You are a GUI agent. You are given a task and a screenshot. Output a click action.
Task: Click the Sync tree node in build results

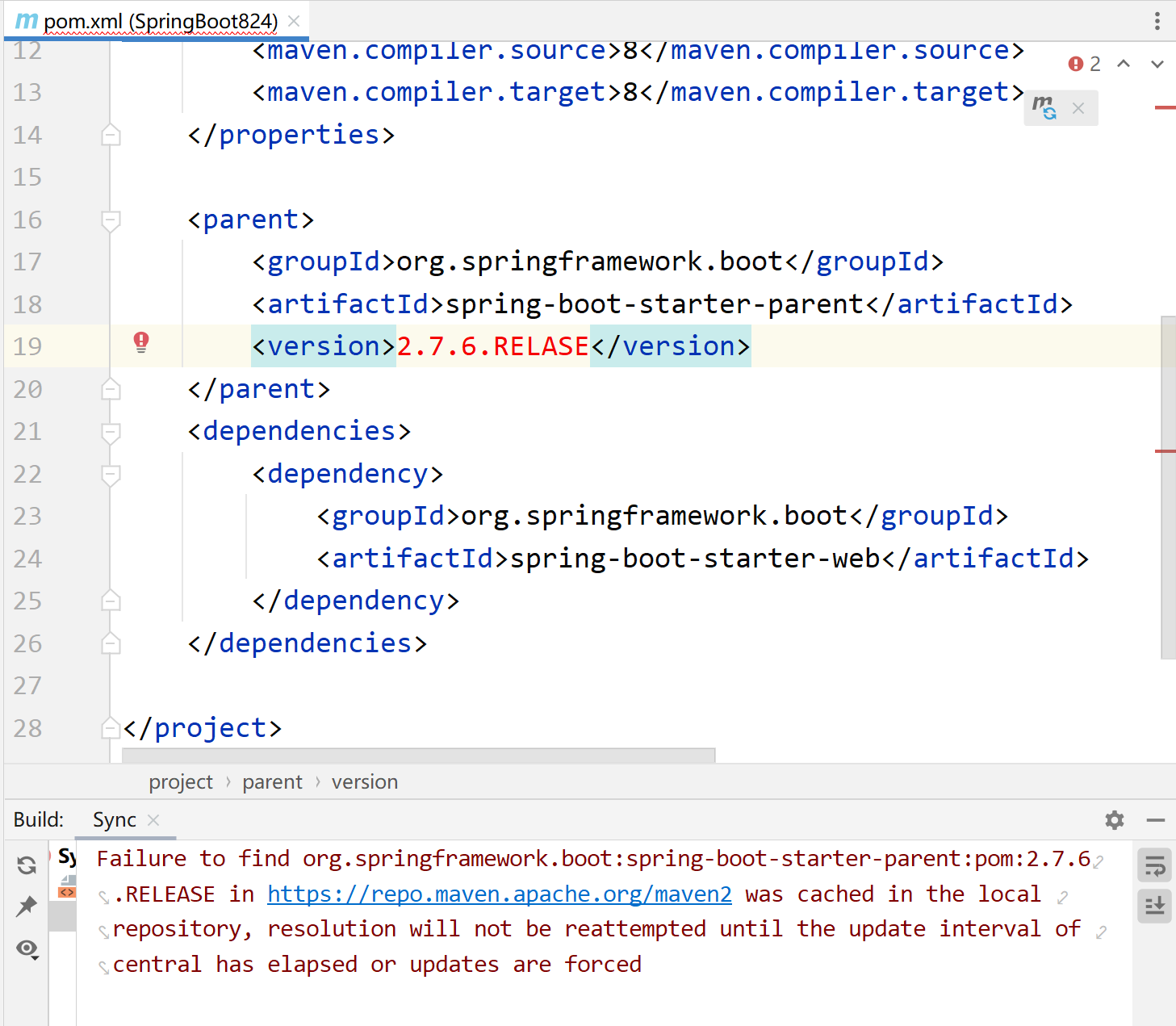pyautogui.click(x=68, y=856)
